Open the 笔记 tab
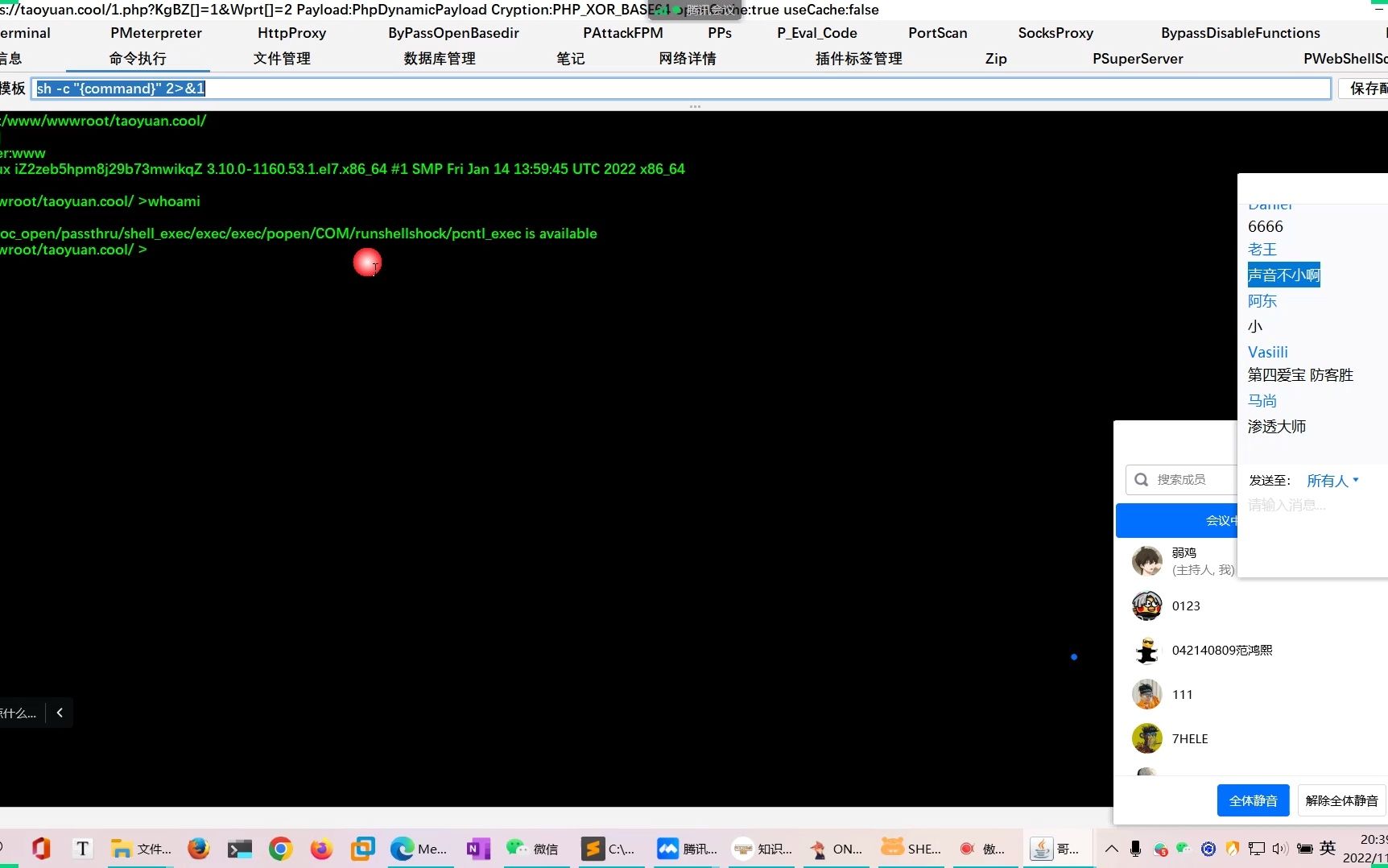This screenshot has width=1388, height=868. [571, 59]
